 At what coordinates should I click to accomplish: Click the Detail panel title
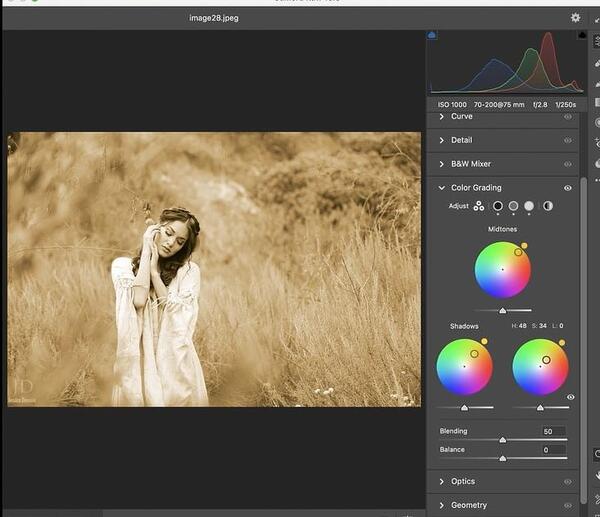point(461,140)
